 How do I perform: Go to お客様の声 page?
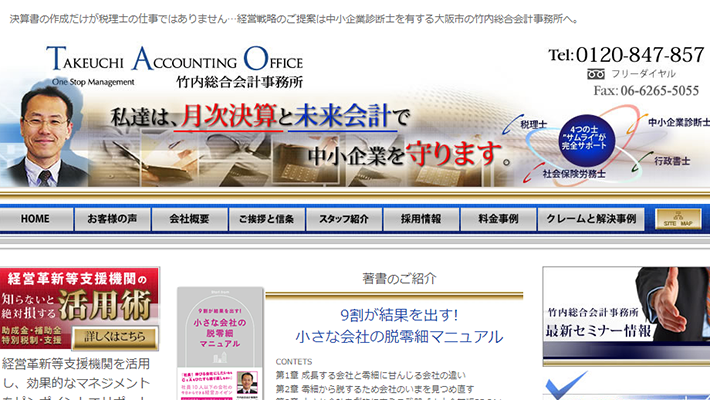pyautogui.click(x=112, y=219)
